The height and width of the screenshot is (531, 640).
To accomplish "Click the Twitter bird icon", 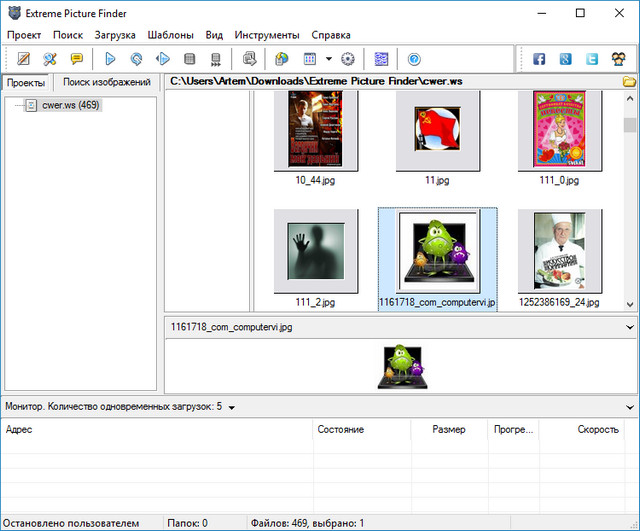I will (592, 59).
